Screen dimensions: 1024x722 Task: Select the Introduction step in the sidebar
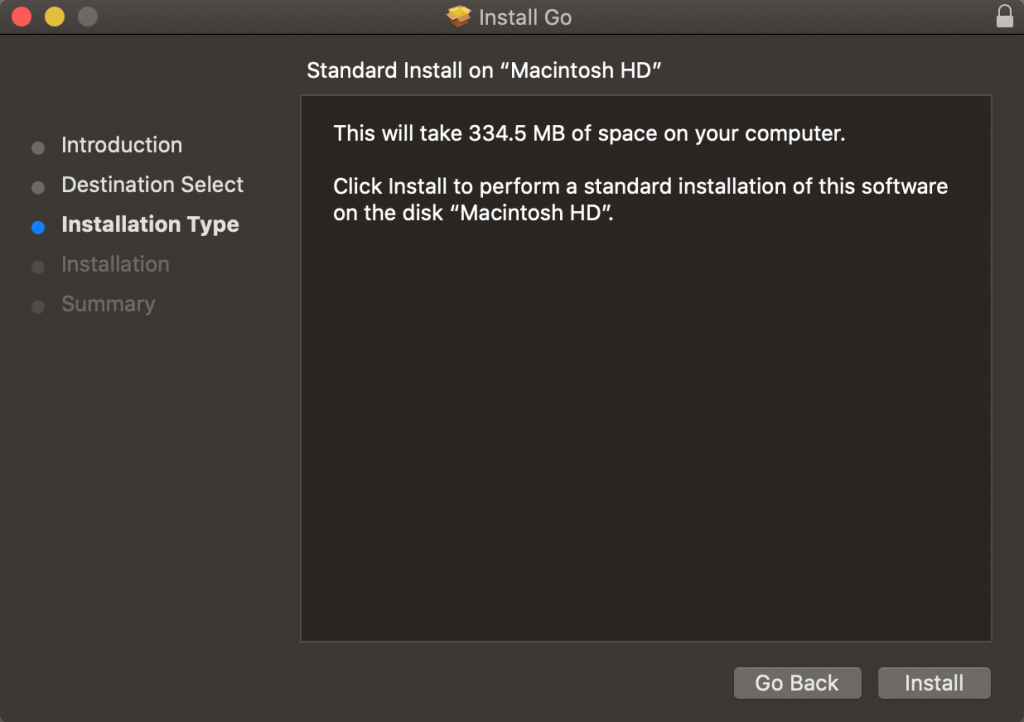click(121, 146)
